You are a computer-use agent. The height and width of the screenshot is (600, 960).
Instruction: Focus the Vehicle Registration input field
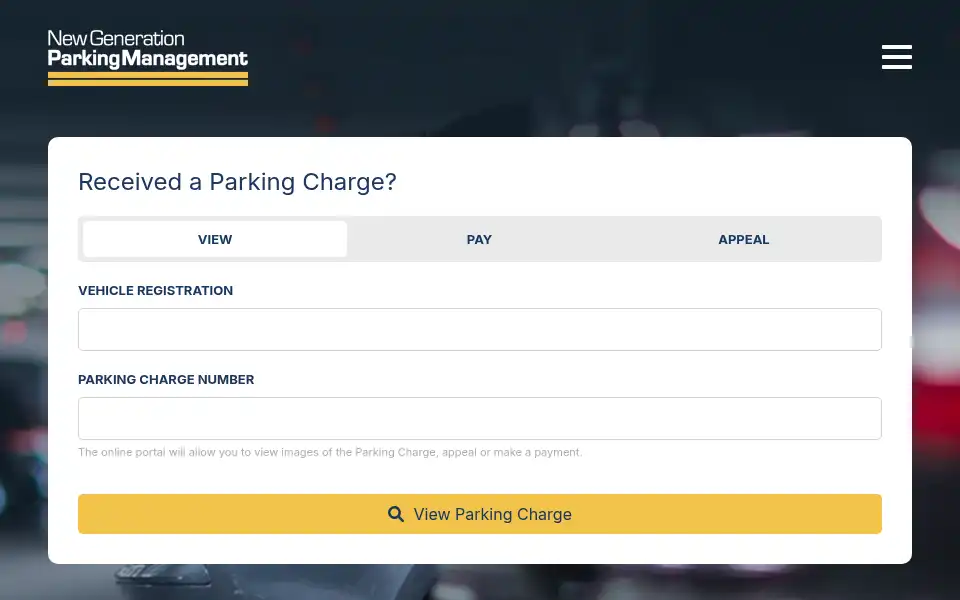tap(480, 329)
